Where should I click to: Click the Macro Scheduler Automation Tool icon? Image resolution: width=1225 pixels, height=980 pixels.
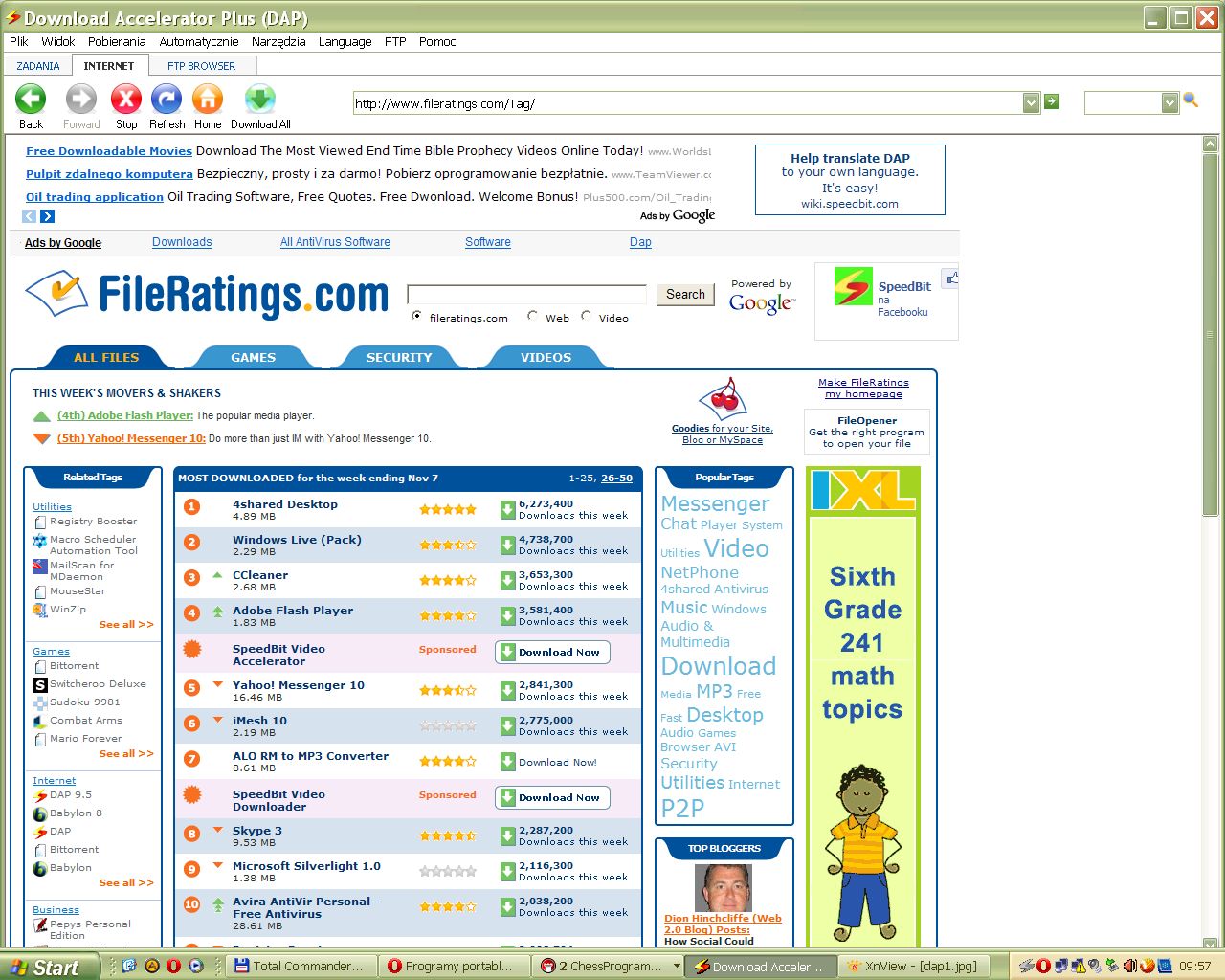[40, 541]
